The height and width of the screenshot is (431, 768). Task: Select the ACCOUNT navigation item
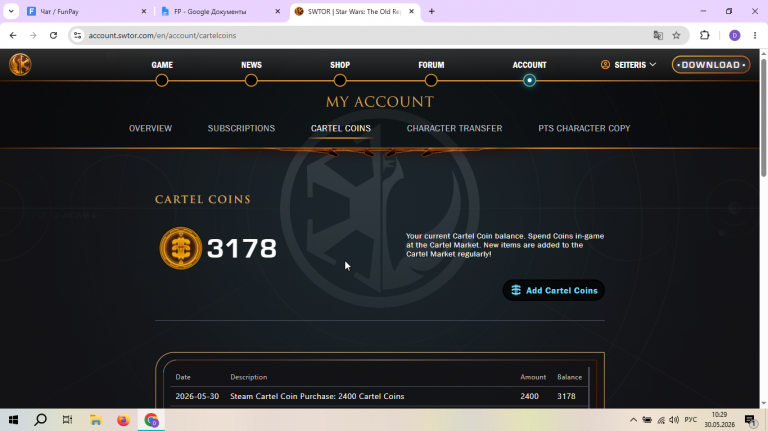tap(529, 65)
